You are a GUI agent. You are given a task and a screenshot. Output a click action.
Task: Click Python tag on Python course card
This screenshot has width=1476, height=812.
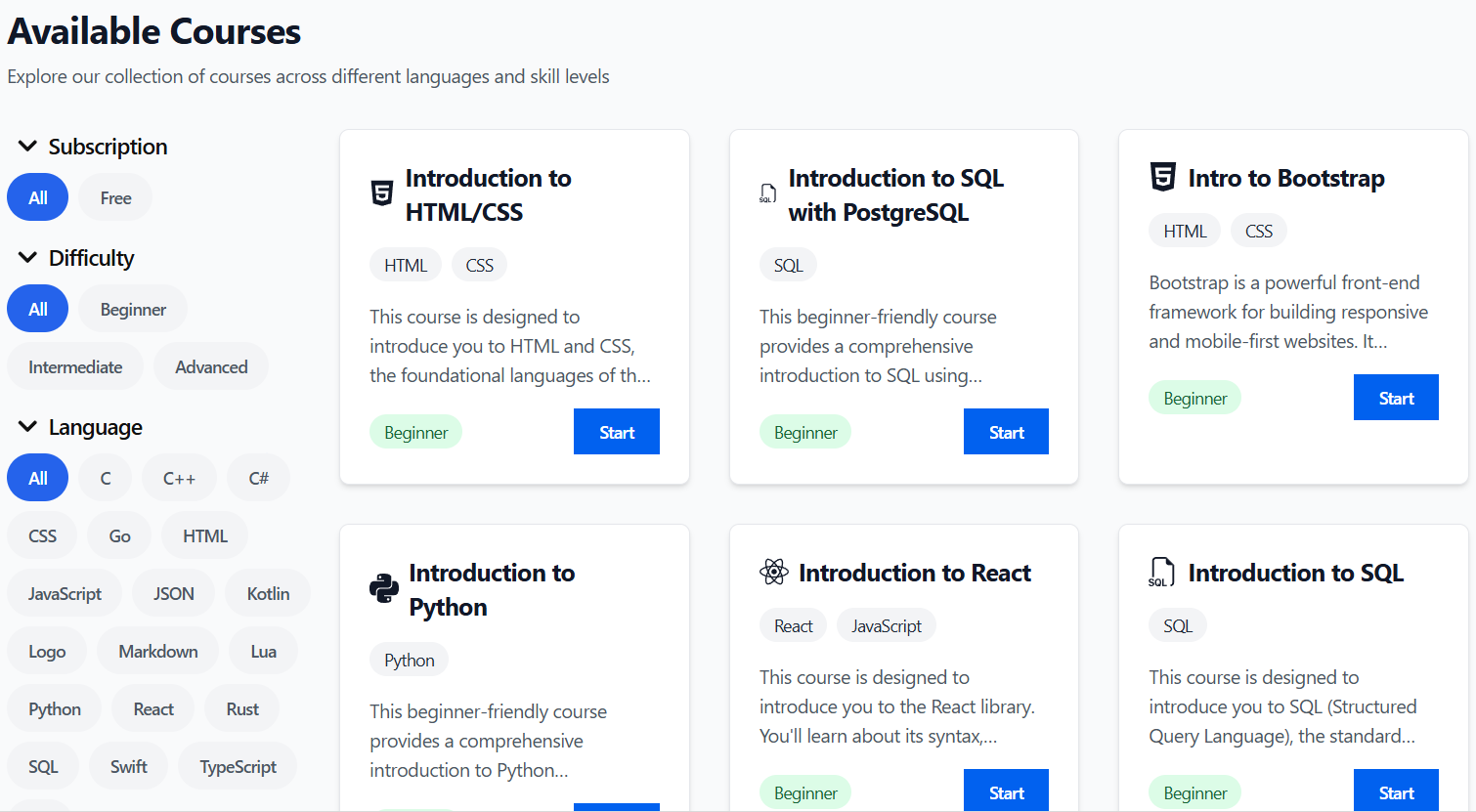(x=409, y=660)
